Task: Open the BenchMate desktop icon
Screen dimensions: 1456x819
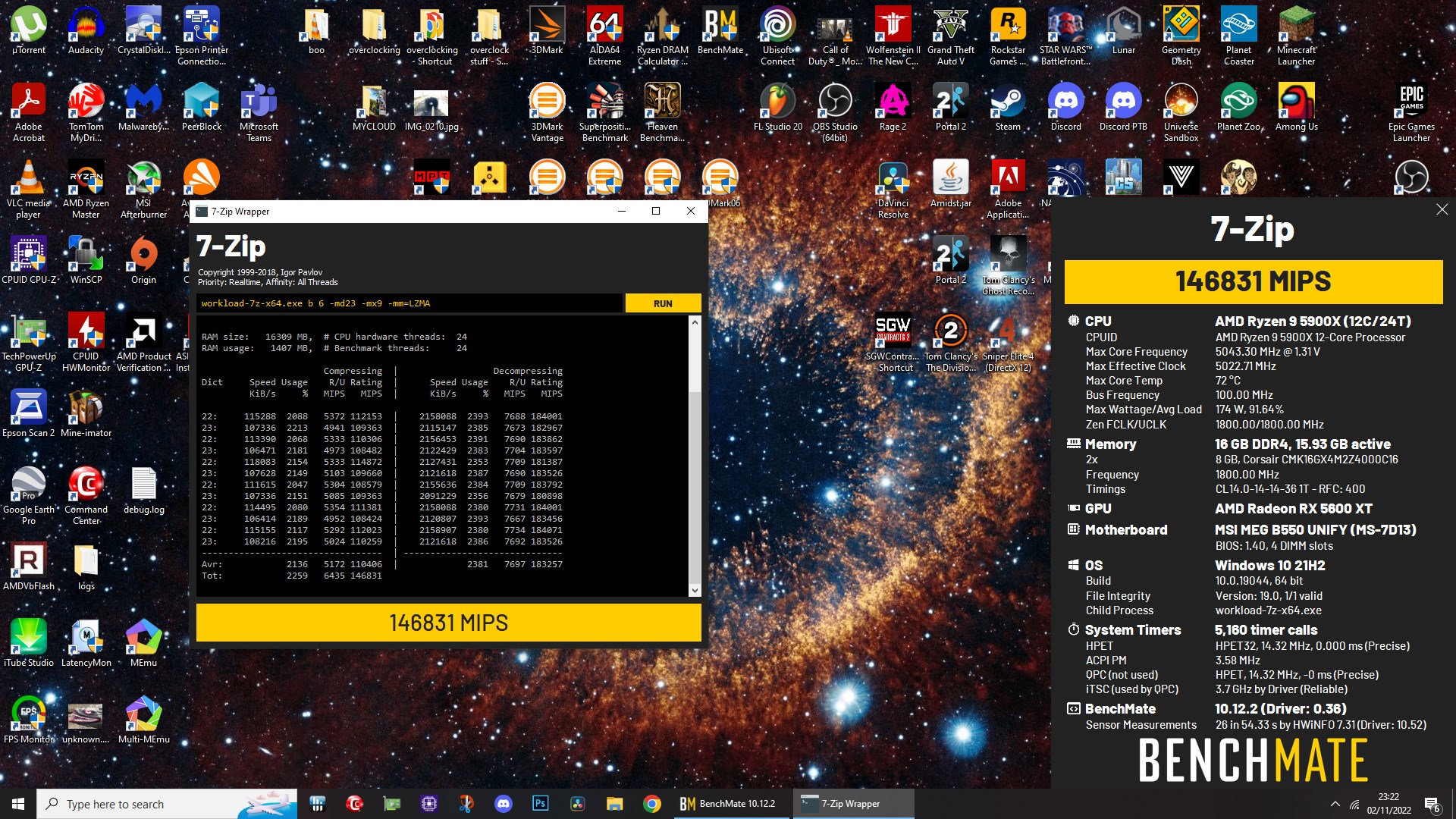Action: tap(720, 30)
